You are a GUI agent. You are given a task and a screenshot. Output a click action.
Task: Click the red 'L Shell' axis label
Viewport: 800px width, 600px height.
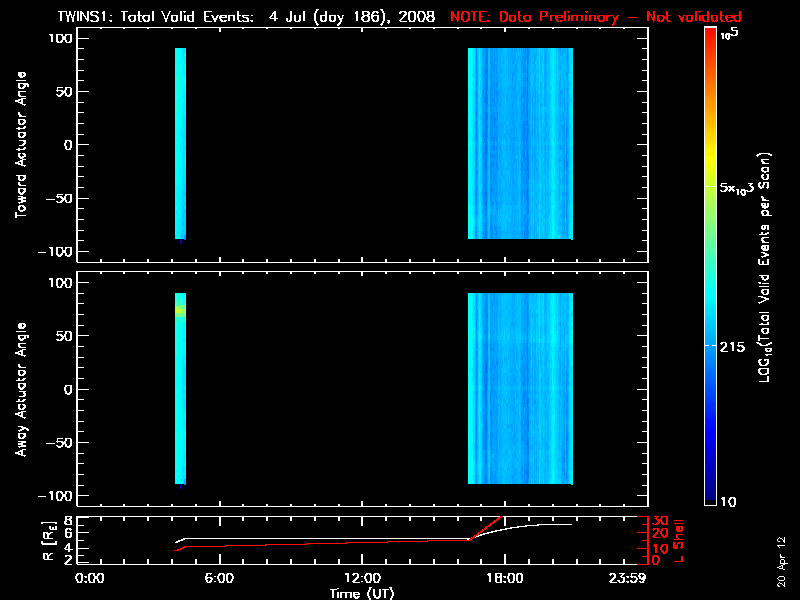click(678, 541)
